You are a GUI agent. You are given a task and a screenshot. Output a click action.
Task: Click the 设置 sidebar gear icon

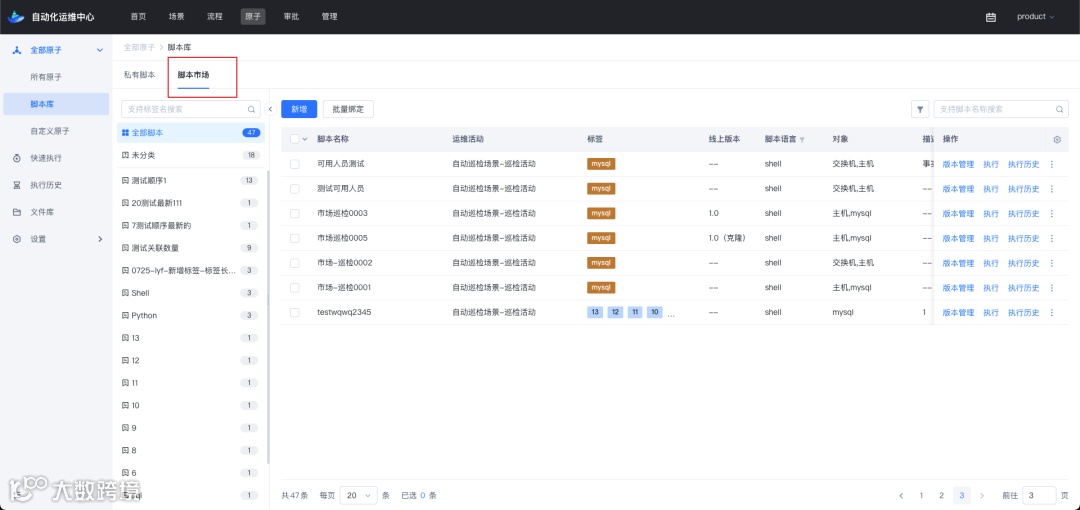17,239
